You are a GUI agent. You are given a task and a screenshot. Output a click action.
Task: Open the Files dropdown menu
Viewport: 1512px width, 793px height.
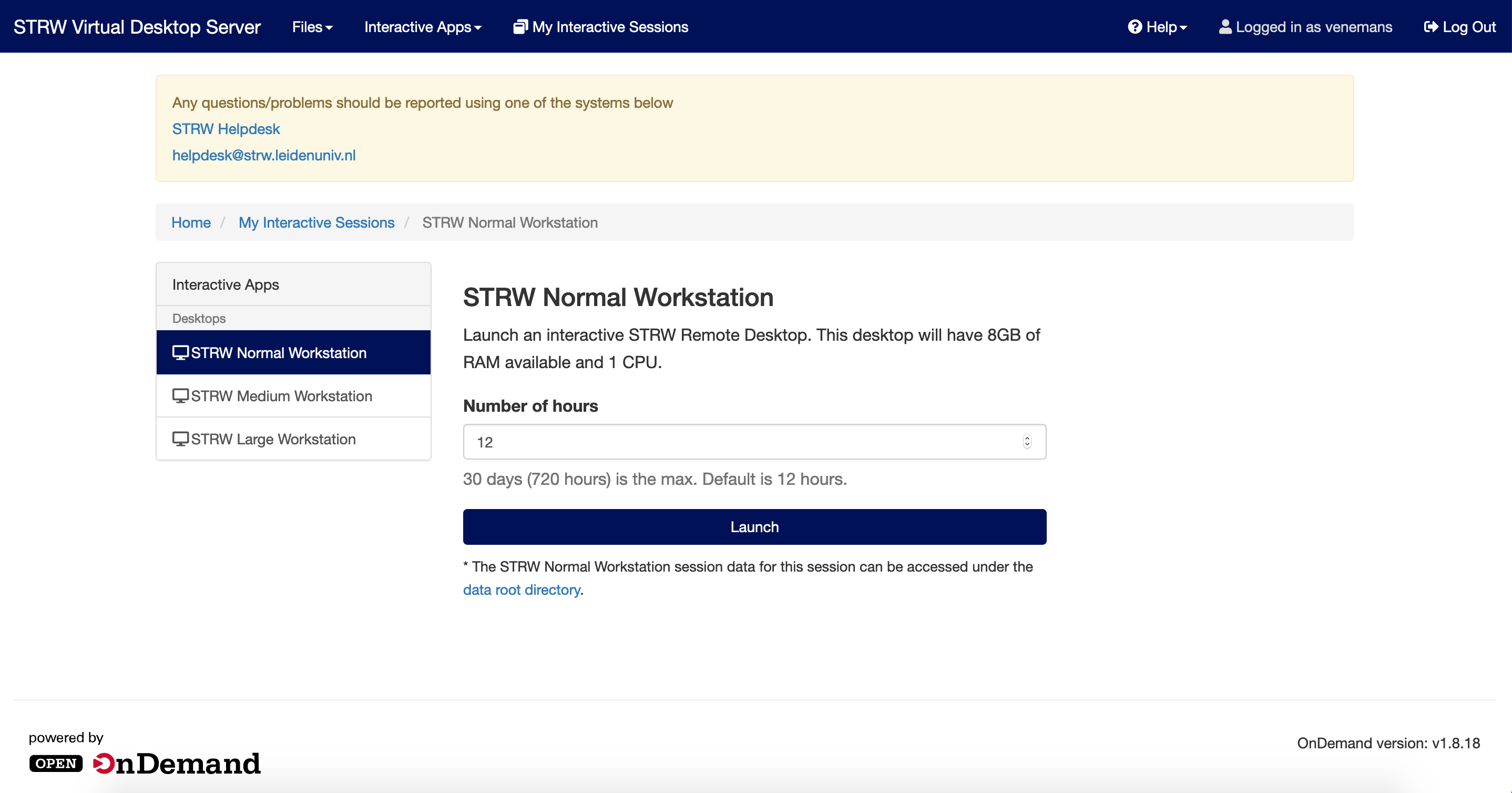[312, 27]
